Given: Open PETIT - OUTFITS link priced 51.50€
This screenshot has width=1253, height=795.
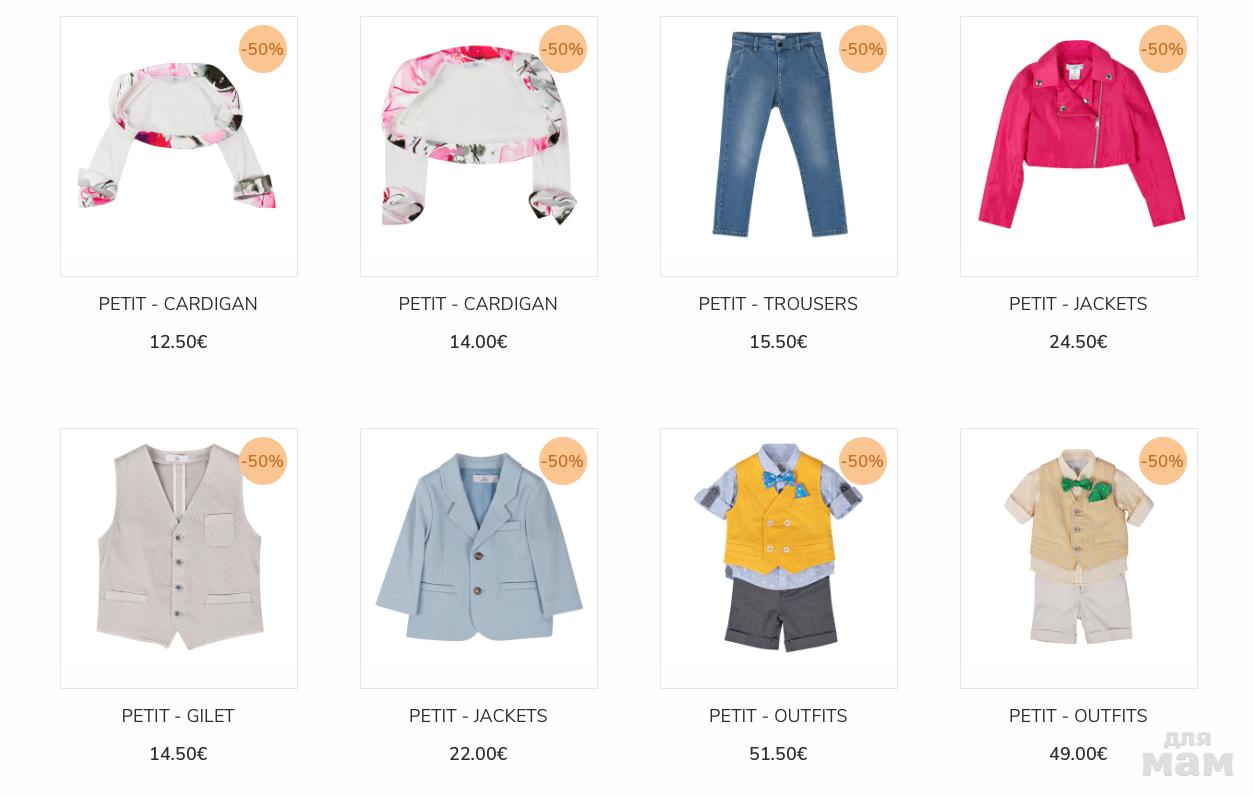Looking at the screenshot, I should 778,716.
